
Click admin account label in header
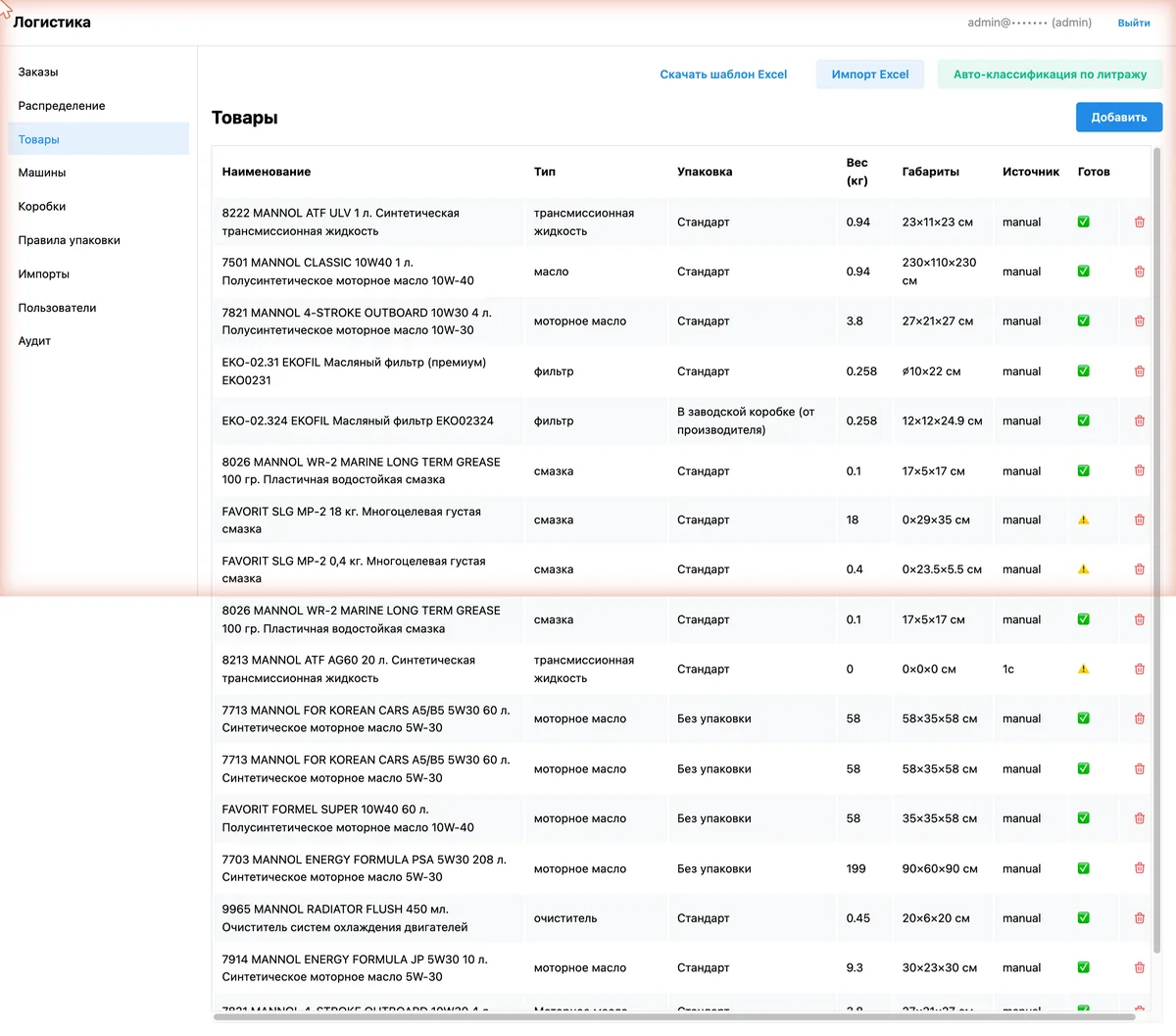pyautogui.click(x=1029, y=23)
